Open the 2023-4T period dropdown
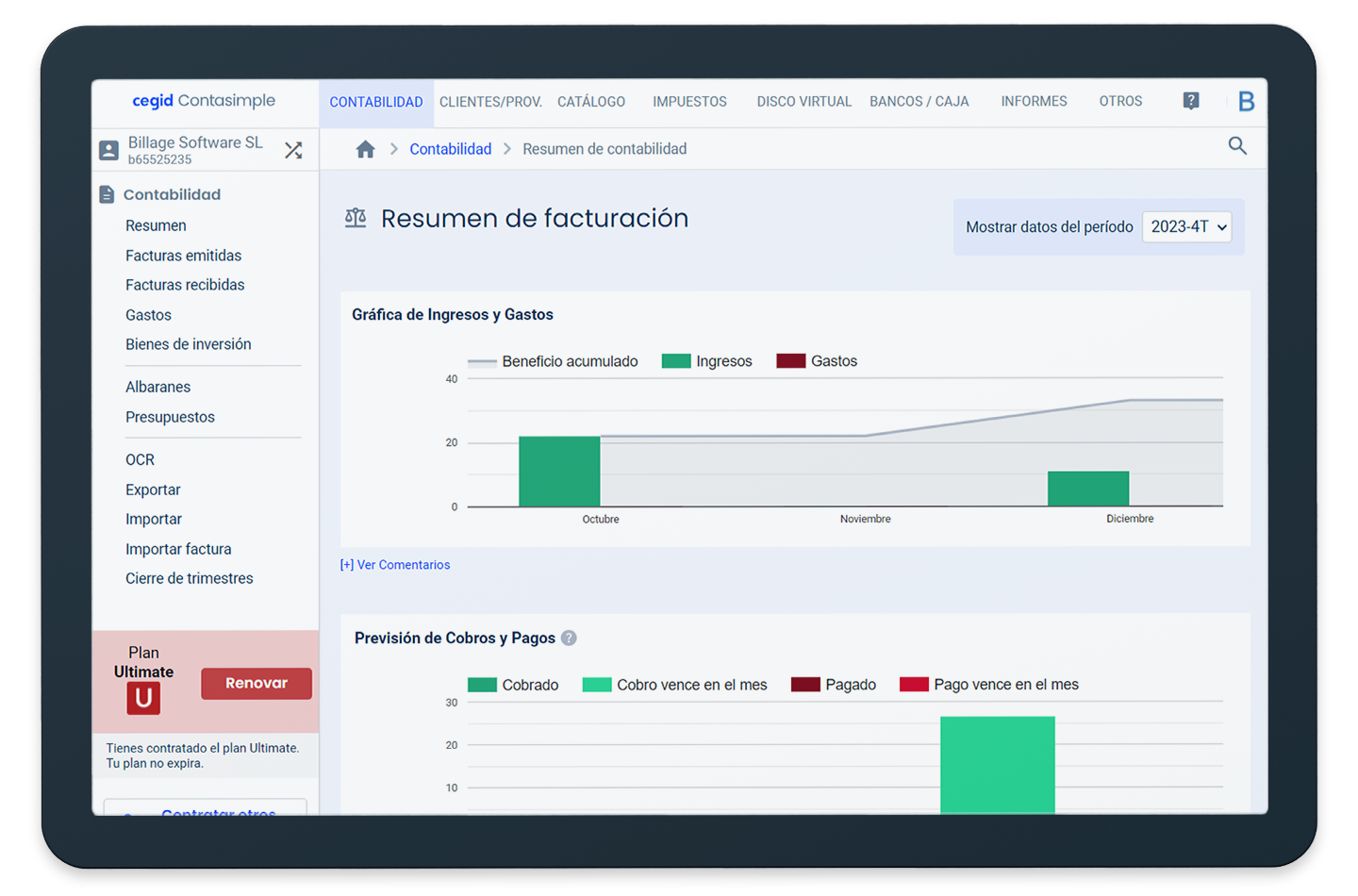1358x896 pixels. (1186, 227)
